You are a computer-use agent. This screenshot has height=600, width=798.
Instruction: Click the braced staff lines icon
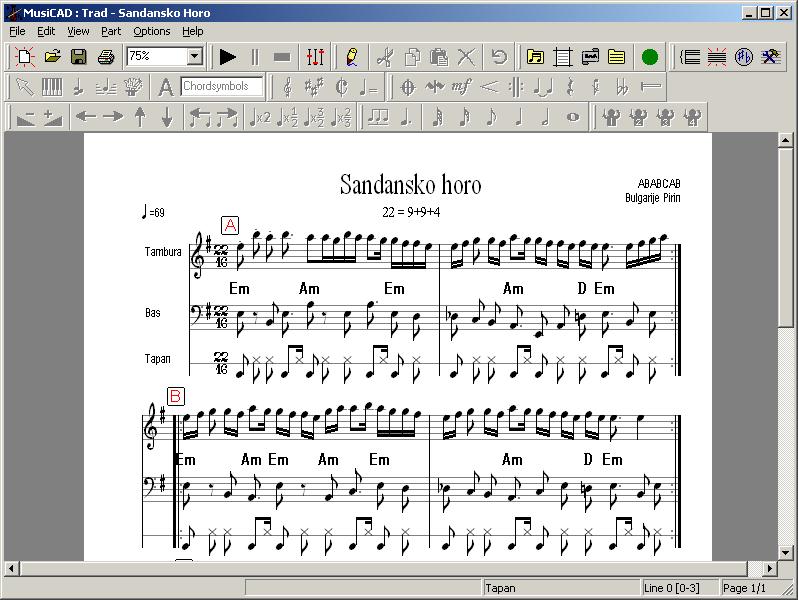[690, 57]
